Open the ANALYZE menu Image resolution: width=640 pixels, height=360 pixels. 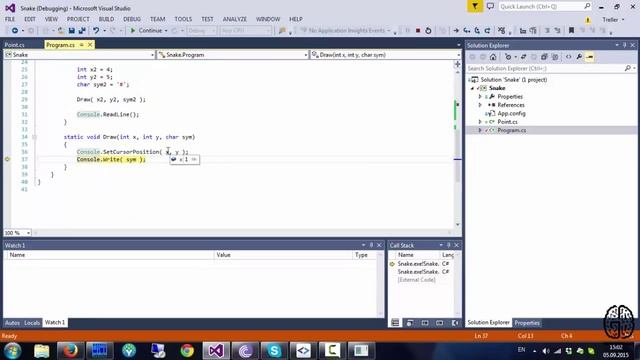(x=234, y=19)
